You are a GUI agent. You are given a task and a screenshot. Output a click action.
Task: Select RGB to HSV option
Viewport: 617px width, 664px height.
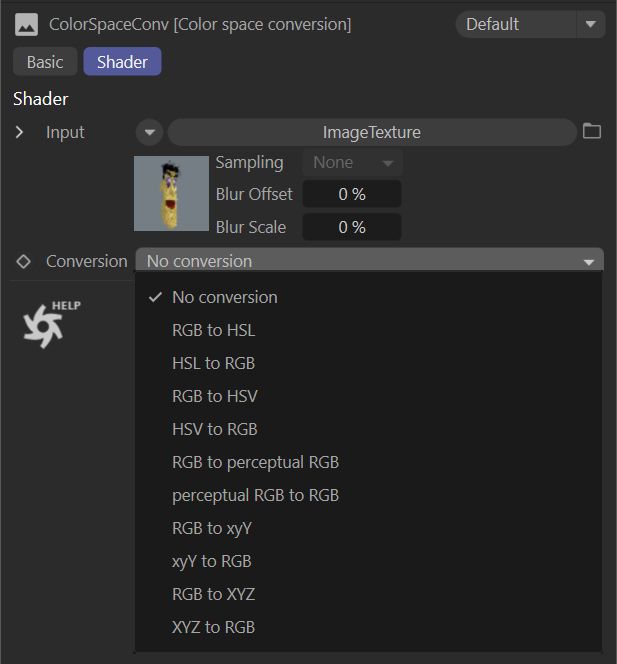[214, 396]
